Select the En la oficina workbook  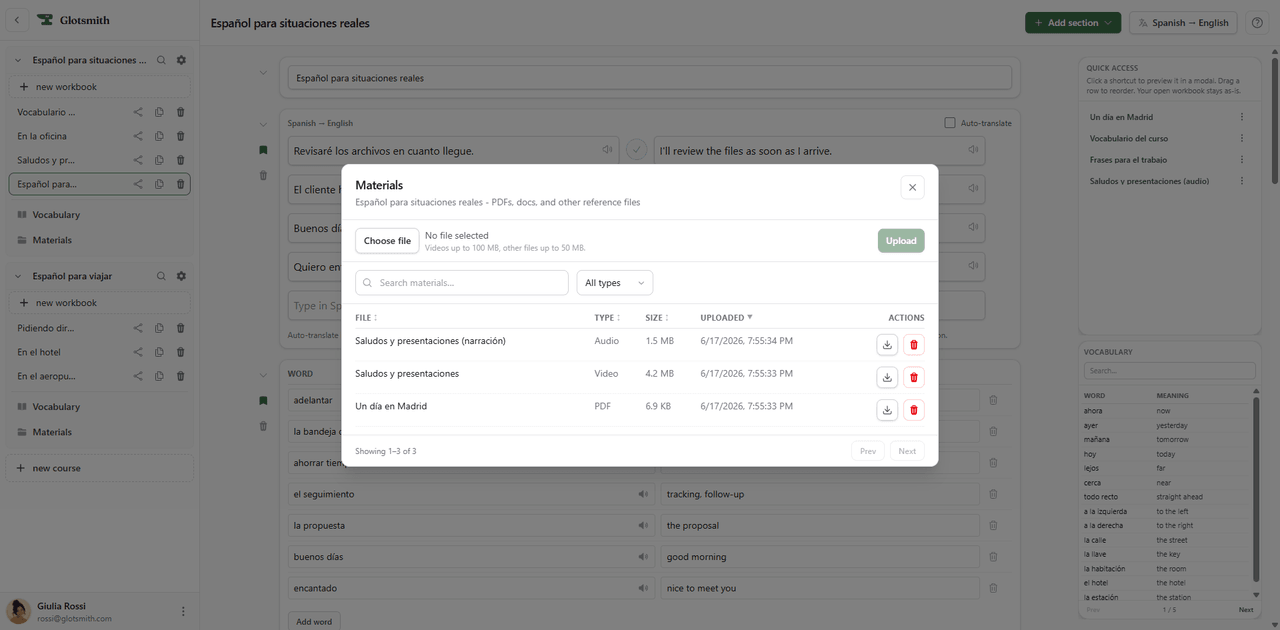click(42, 136)
